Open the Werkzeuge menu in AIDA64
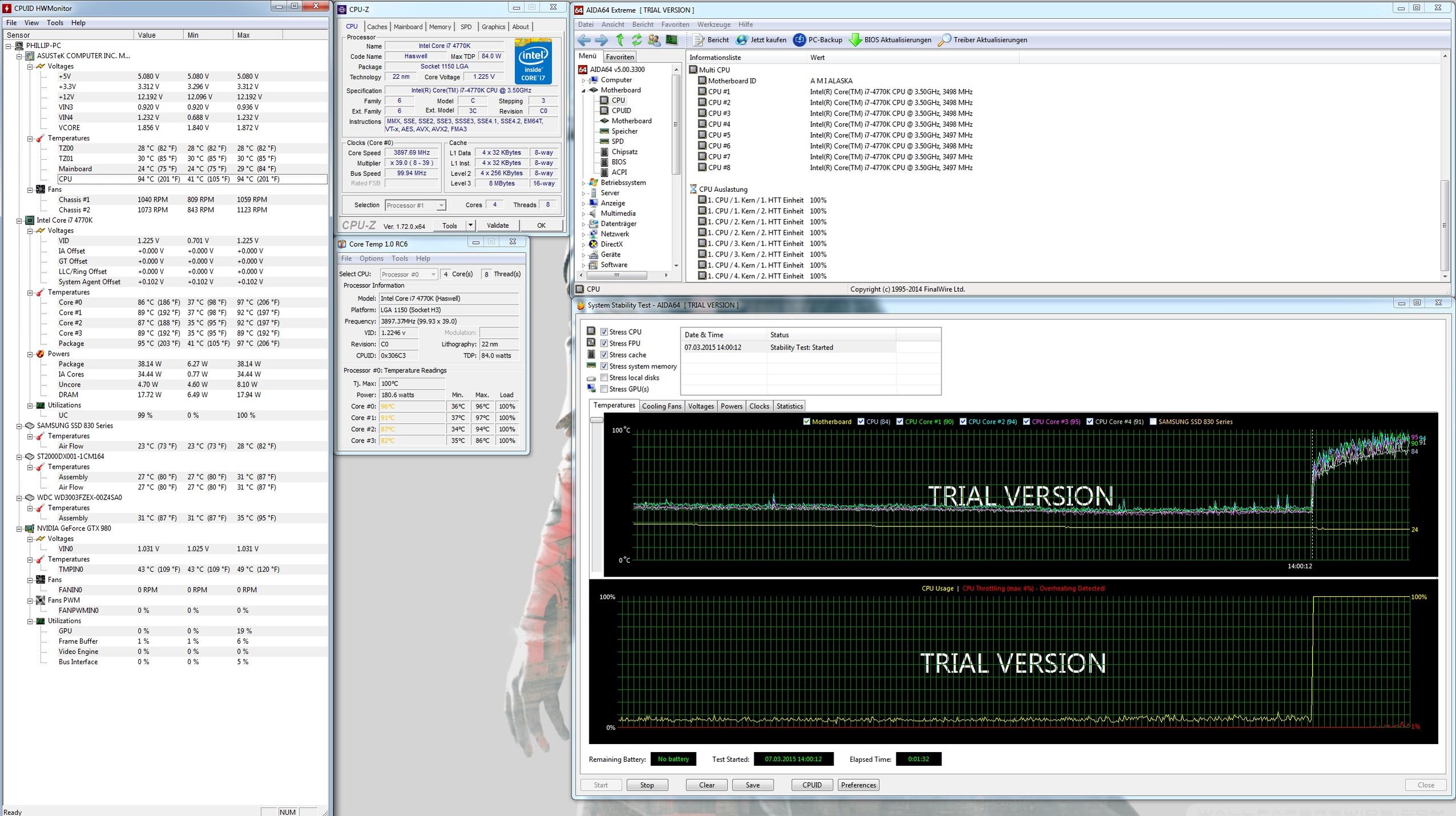This screenshot has width=1456, height=816. [713, 25]
